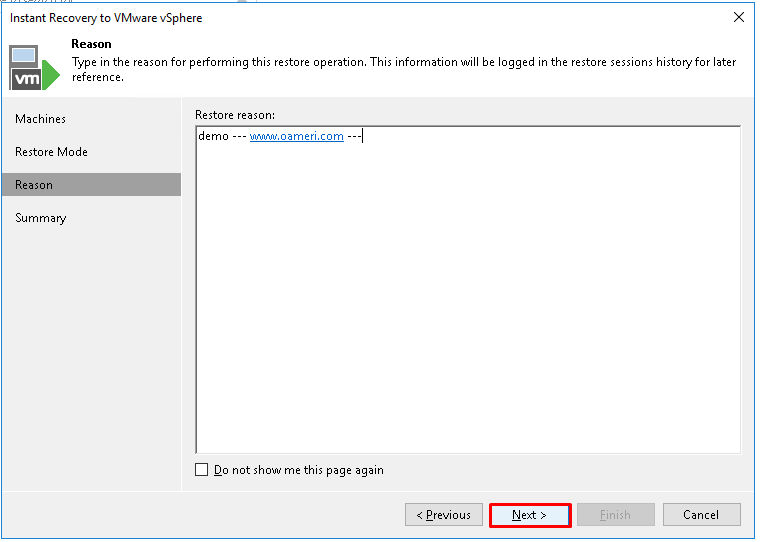Click the bold 'Reason' page heading

coord(91,44)
